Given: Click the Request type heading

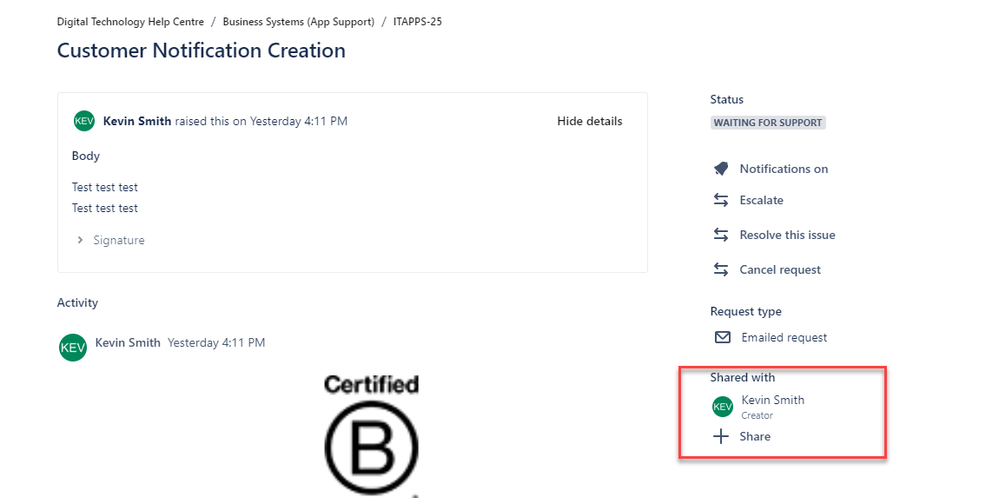Looking at the screenshot, I should coord(745,311).
